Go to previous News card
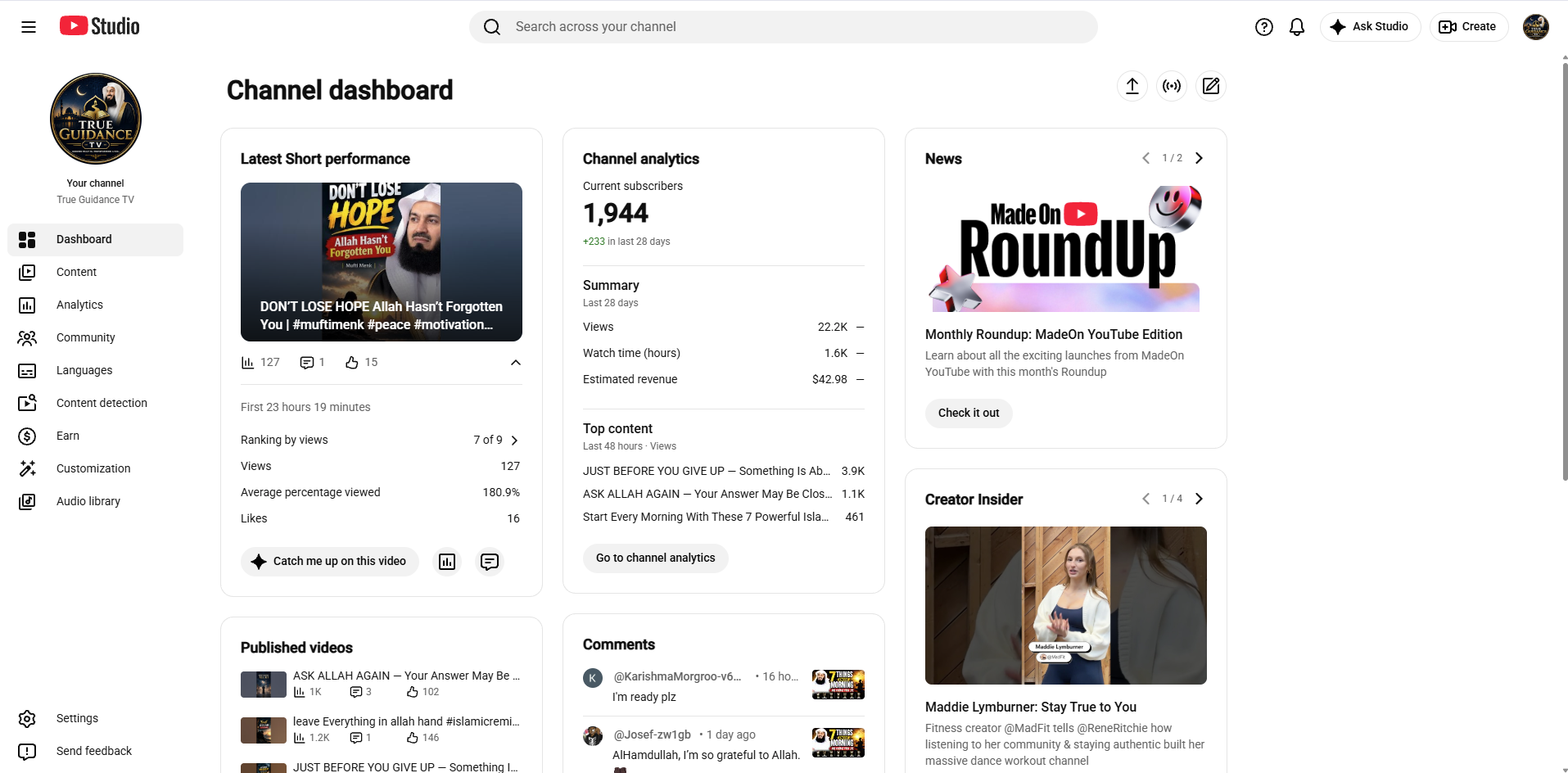1568x773 pixels. click(1145, 158)
